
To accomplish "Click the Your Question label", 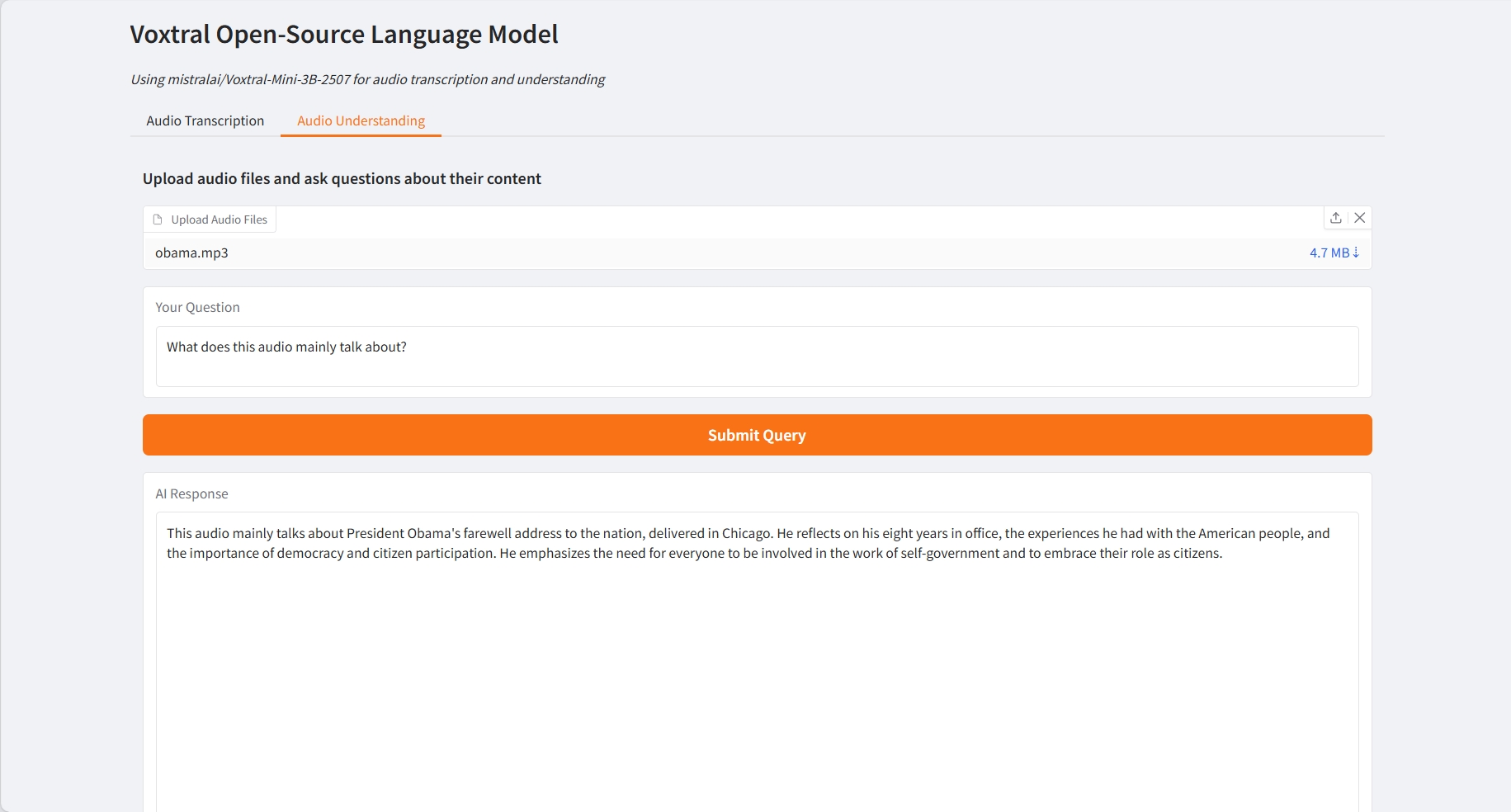I will coord(197,307).
